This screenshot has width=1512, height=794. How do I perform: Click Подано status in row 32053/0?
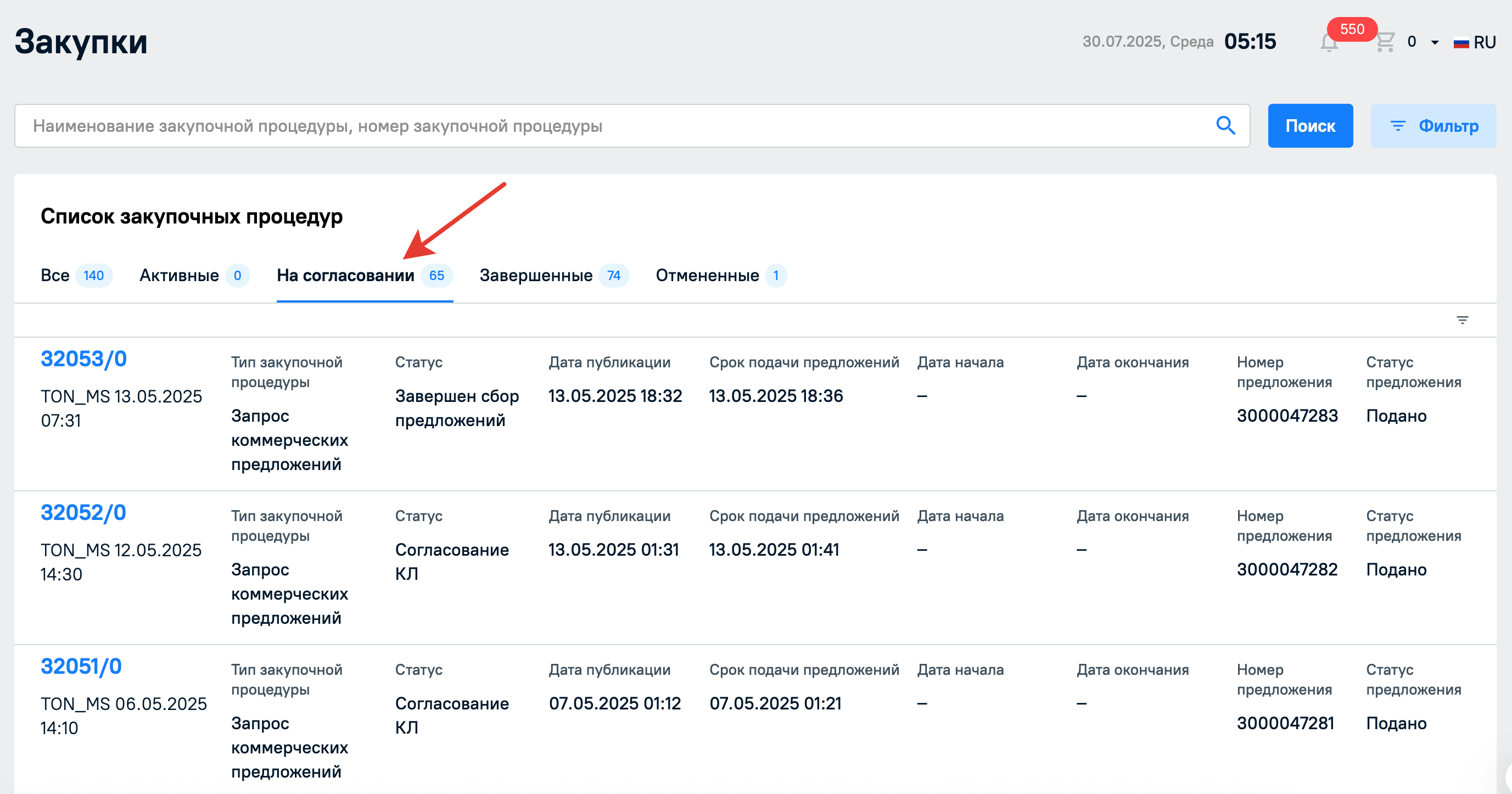[x=1396, y=416]
